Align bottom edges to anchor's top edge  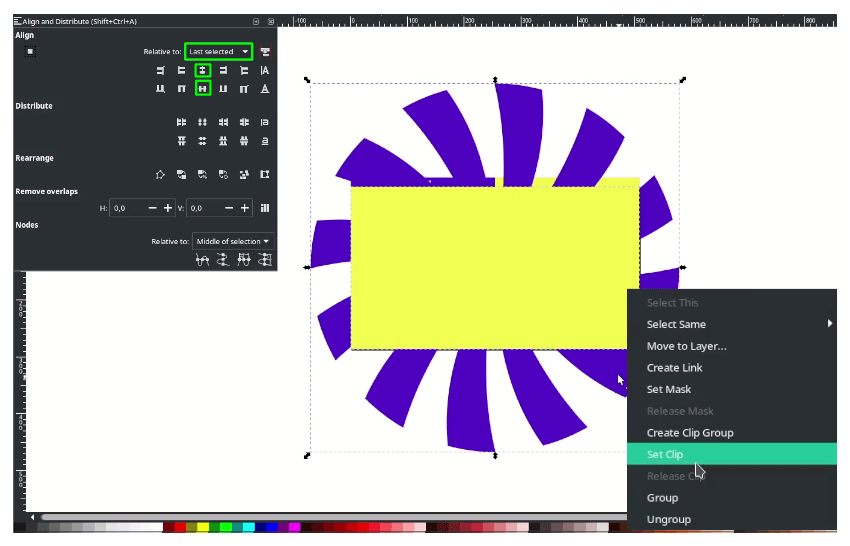click(x=160, y=89)
